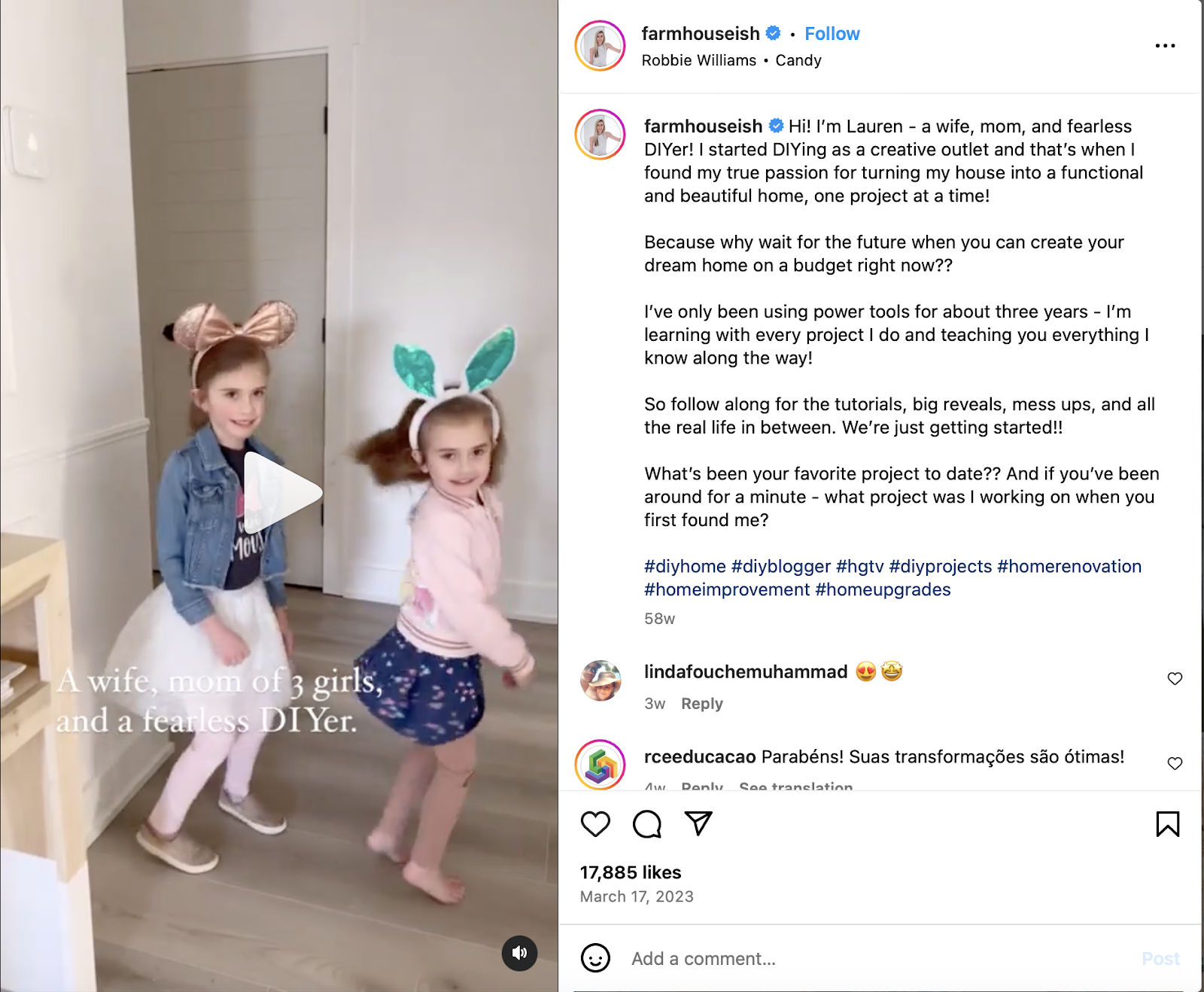
Task: Open the #homerenovation hashtag
Action: (1069, 567)
